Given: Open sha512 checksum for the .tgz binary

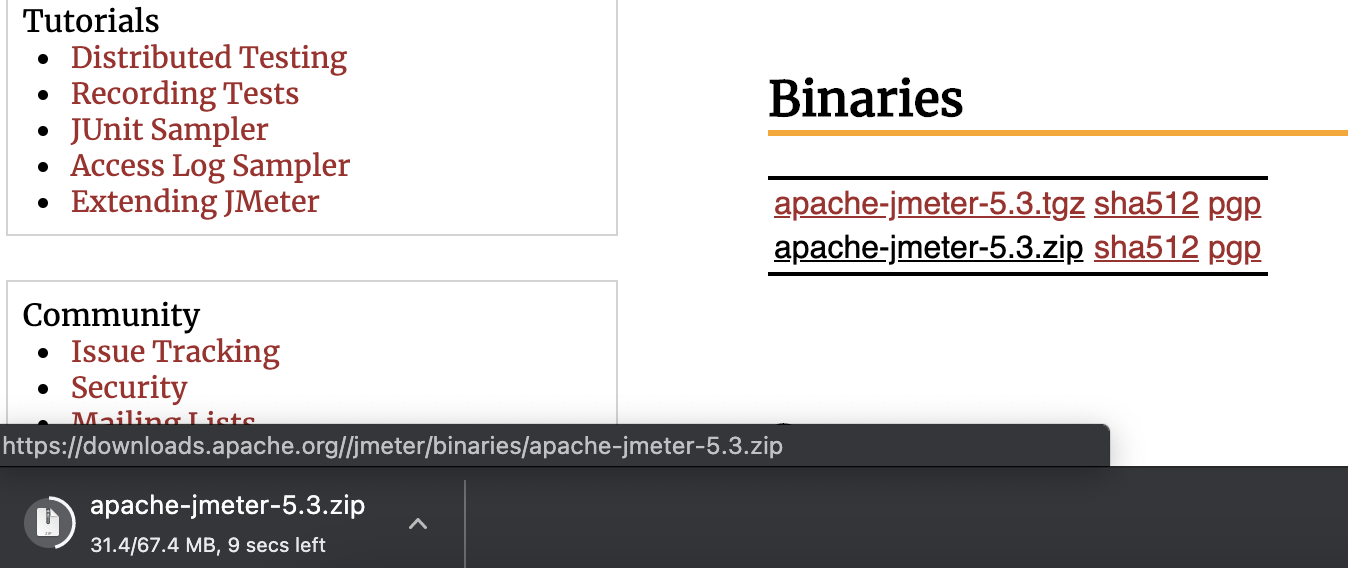Looking at the screenshot, I should 1146,205.
